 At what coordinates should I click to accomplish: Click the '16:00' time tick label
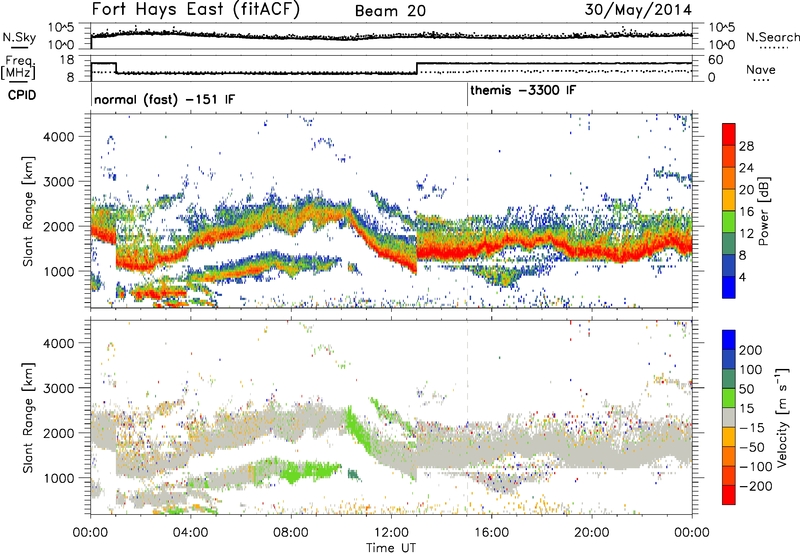[x=491, y=533]
